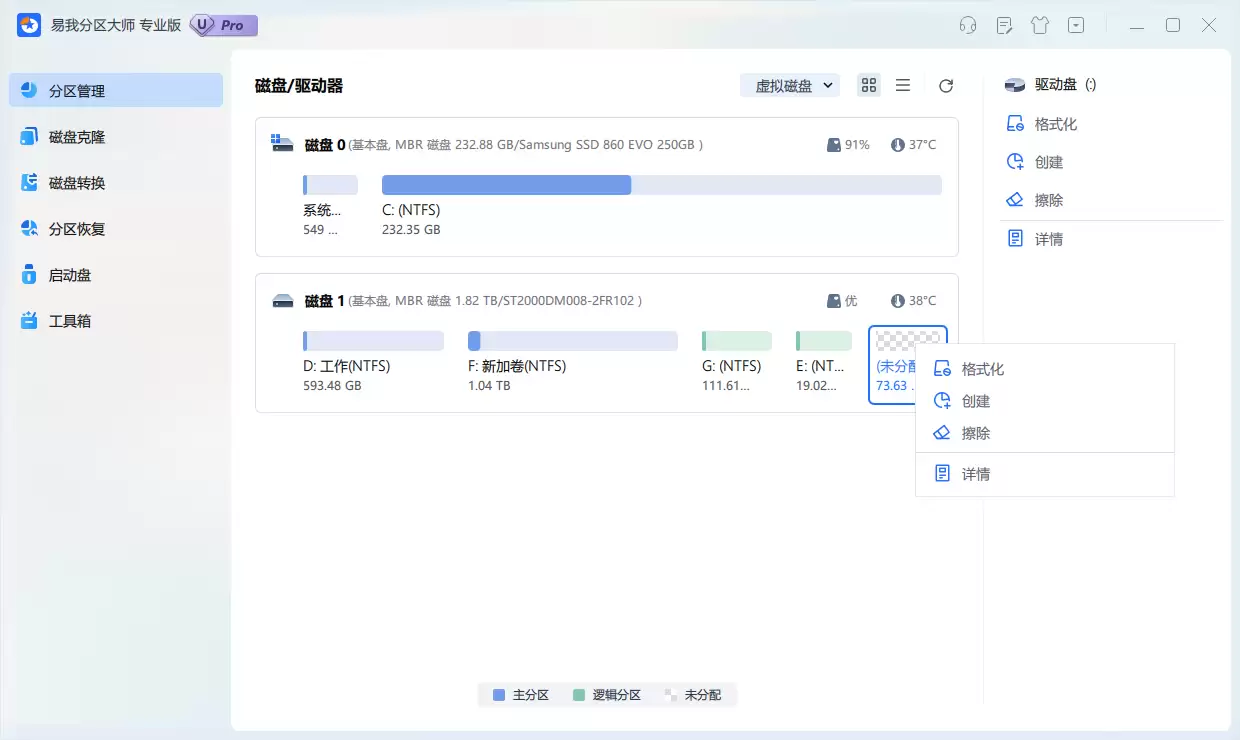Select 详情 in the context menu

977,473
